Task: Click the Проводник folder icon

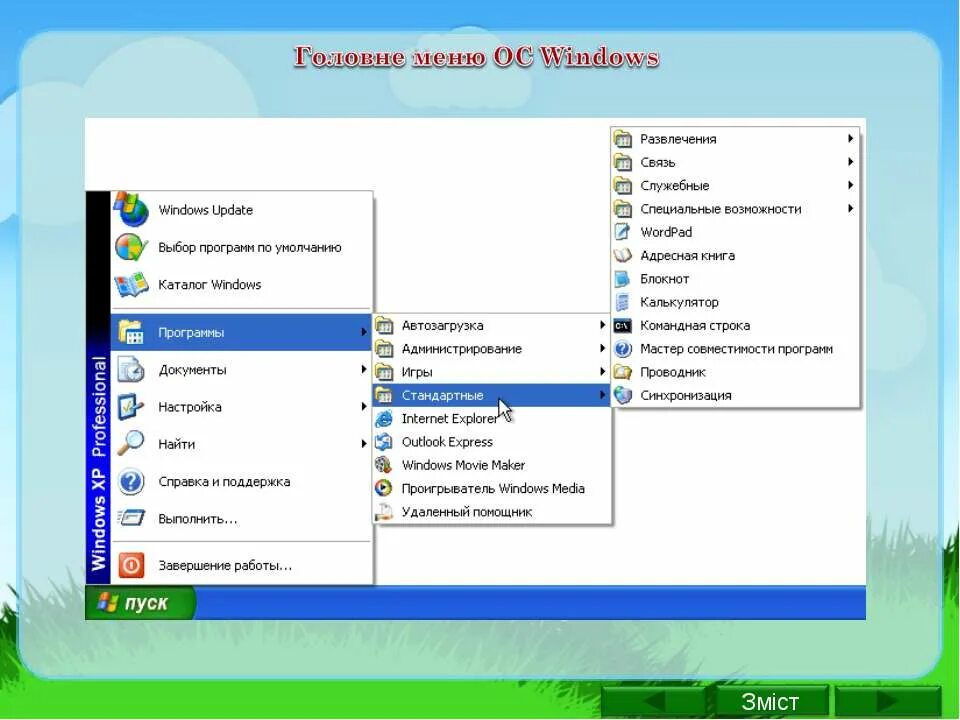Action: [623, 372]
